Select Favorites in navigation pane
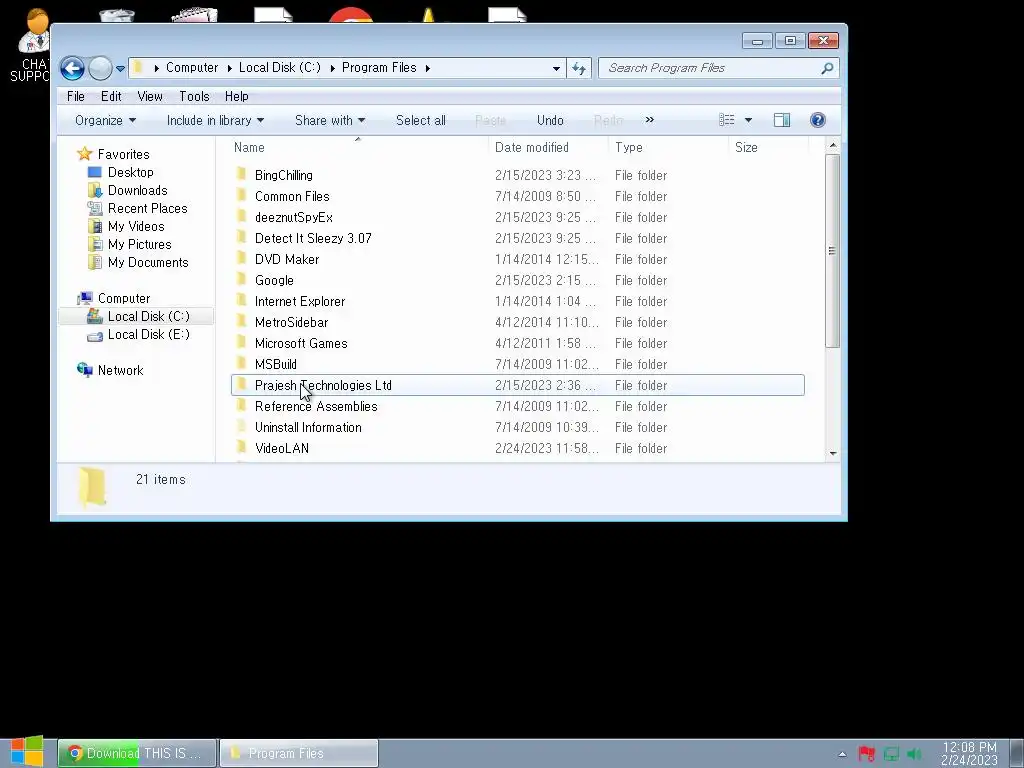1024x768 pixels. click(123, 154)
